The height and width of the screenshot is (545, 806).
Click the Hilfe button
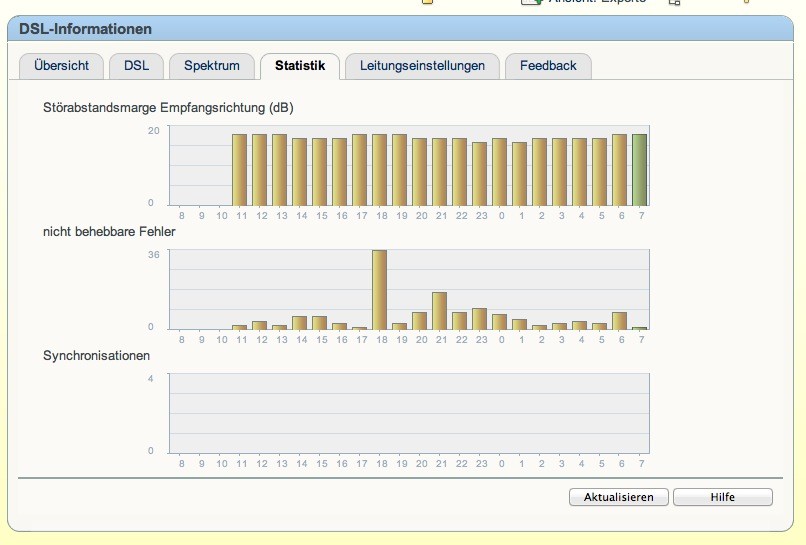coord(722,497)
